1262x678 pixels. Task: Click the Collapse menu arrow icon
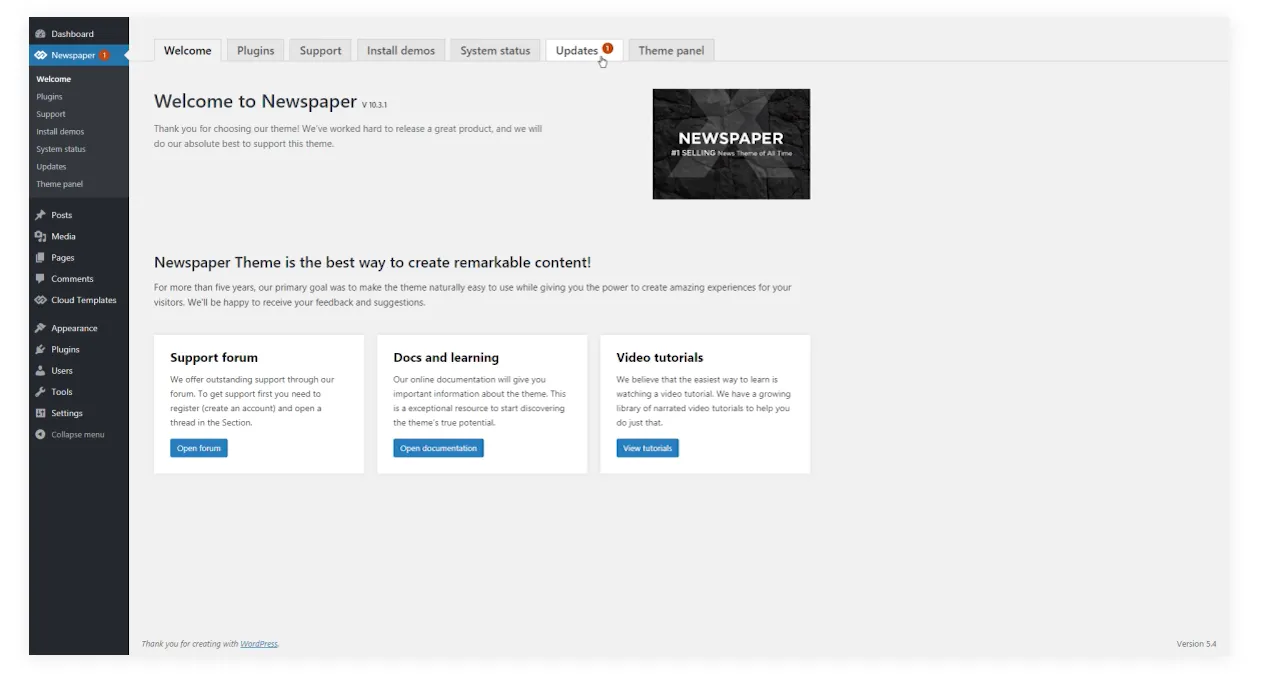point(40,434)
